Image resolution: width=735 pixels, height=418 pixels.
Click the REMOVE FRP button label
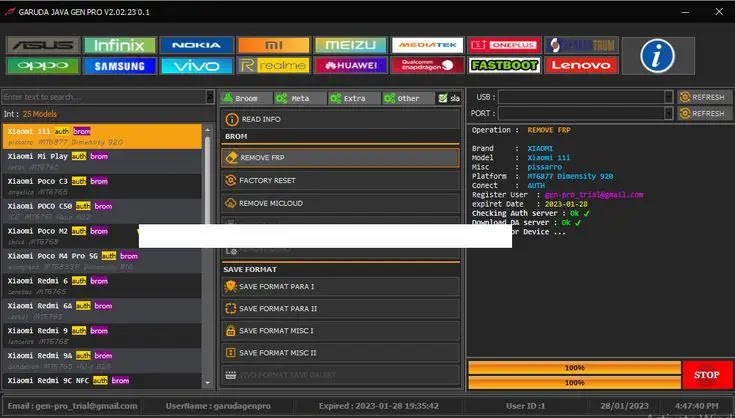(262, 158)
